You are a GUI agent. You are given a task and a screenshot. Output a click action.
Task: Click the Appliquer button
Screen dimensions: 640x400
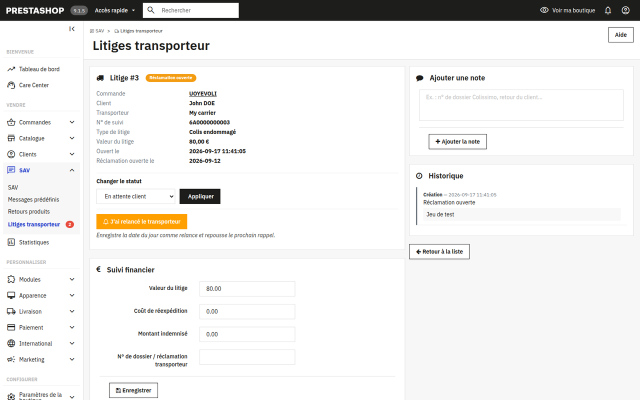tap(200, 196)
